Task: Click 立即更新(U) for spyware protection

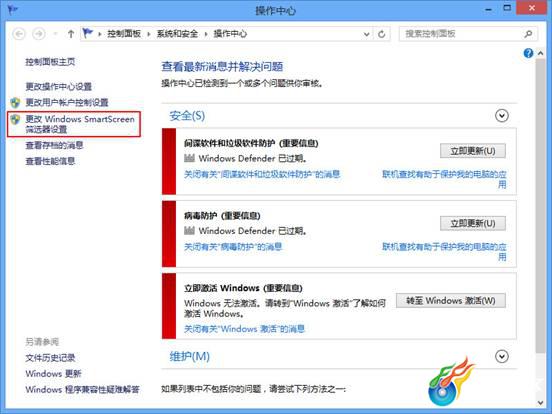Action: [x=473, y=151]
